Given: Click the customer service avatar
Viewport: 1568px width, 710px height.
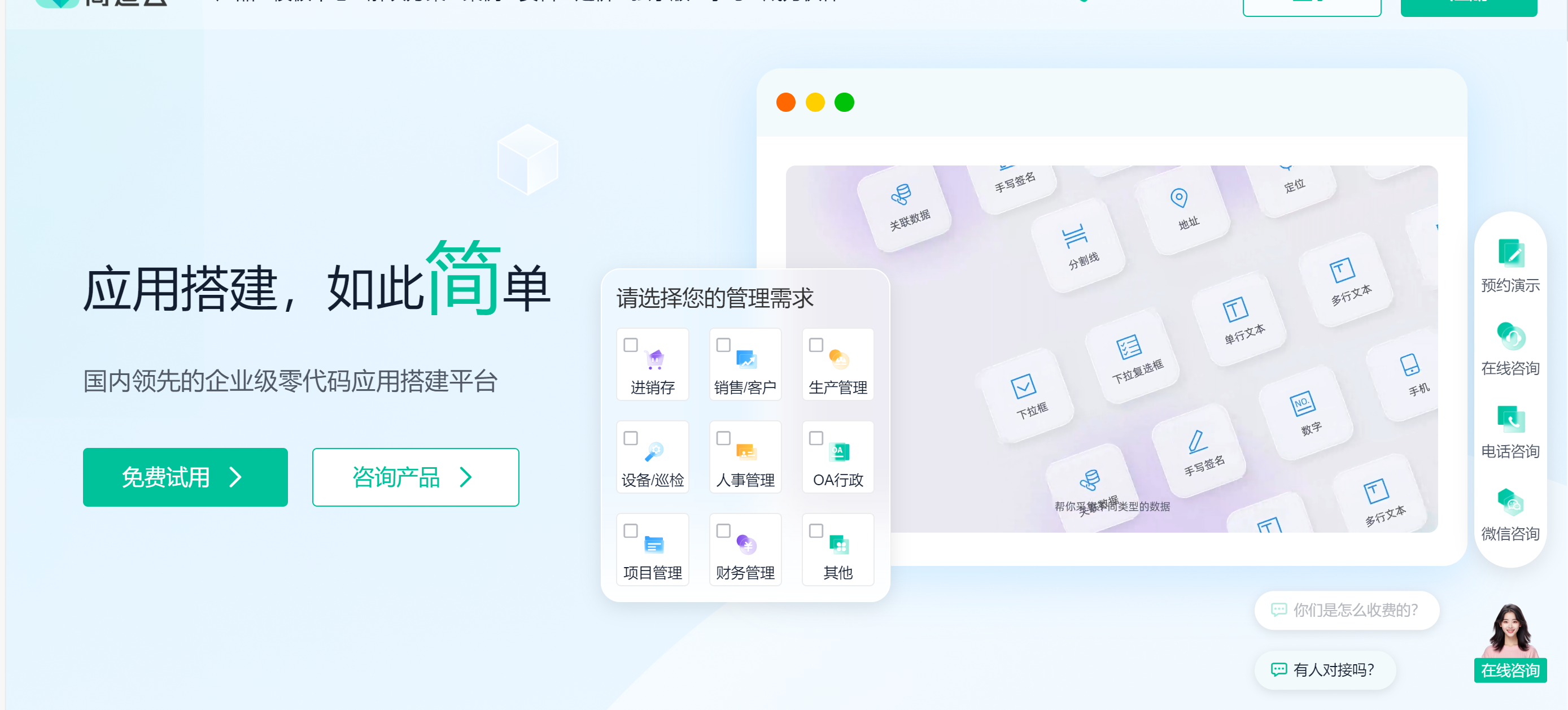Looking at the screenshot, I should (1510, 631).
